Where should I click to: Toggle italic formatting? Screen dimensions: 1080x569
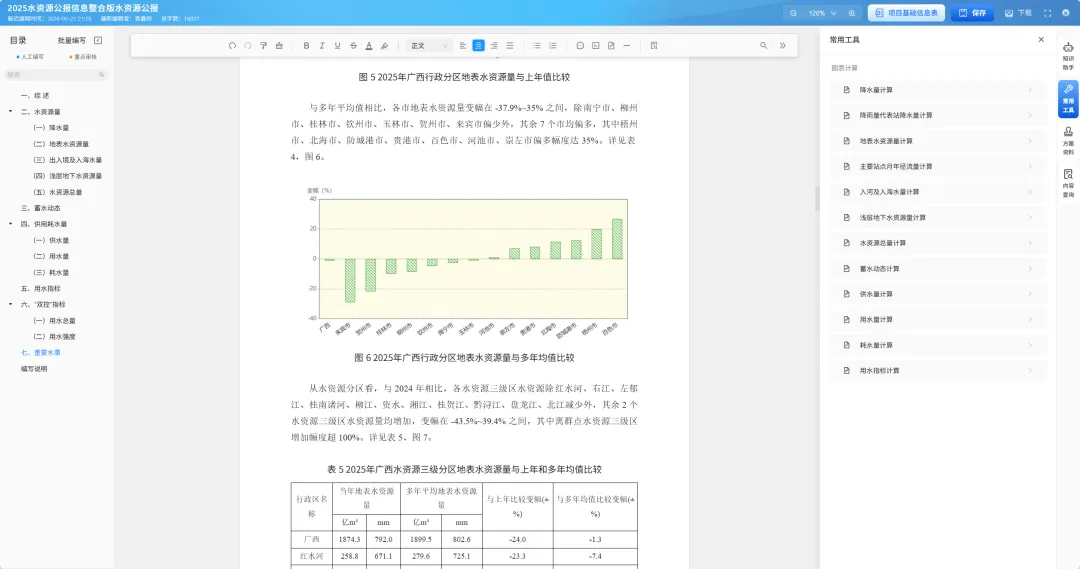pos(322,45)
